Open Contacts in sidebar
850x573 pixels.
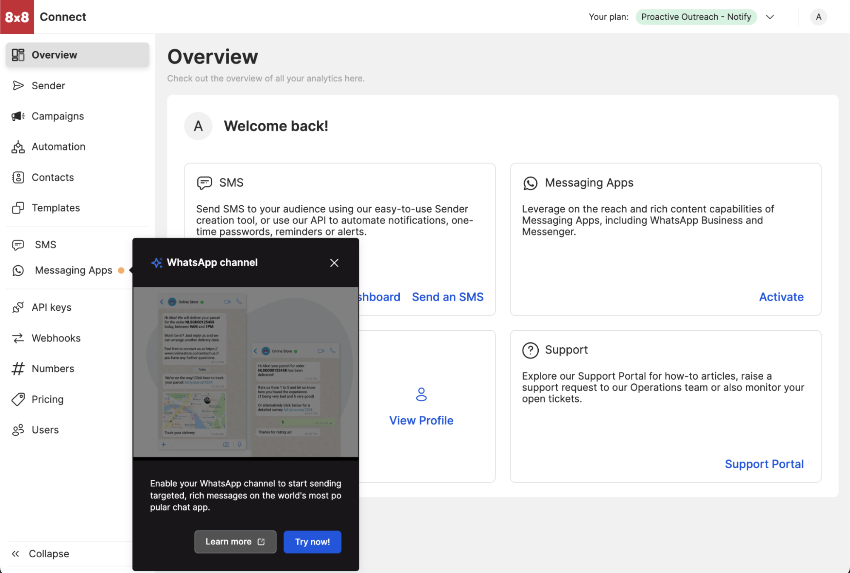pyautogui.click(x=78, y=177)
